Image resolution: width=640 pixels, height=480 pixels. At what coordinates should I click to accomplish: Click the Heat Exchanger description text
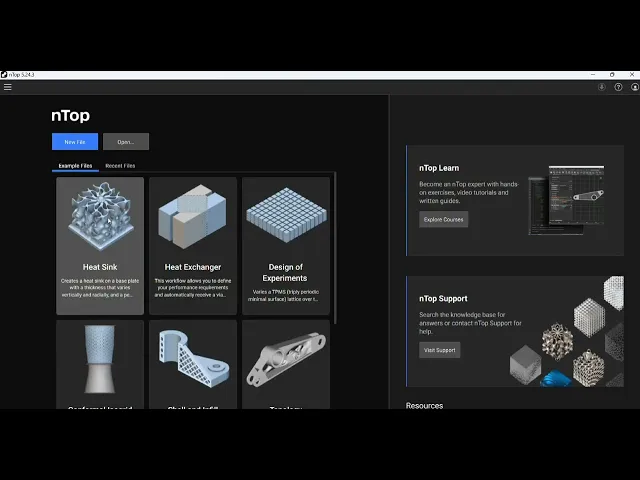[193, 288]
